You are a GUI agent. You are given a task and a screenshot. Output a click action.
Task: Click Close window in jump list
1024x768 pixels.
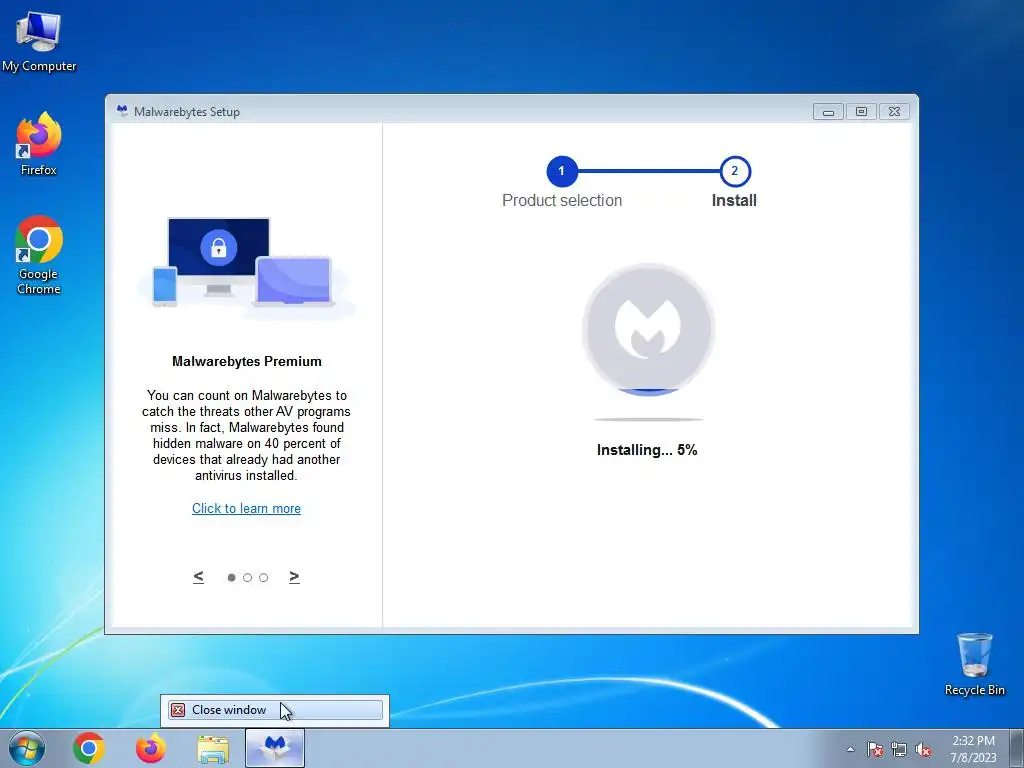click(275, 710)
